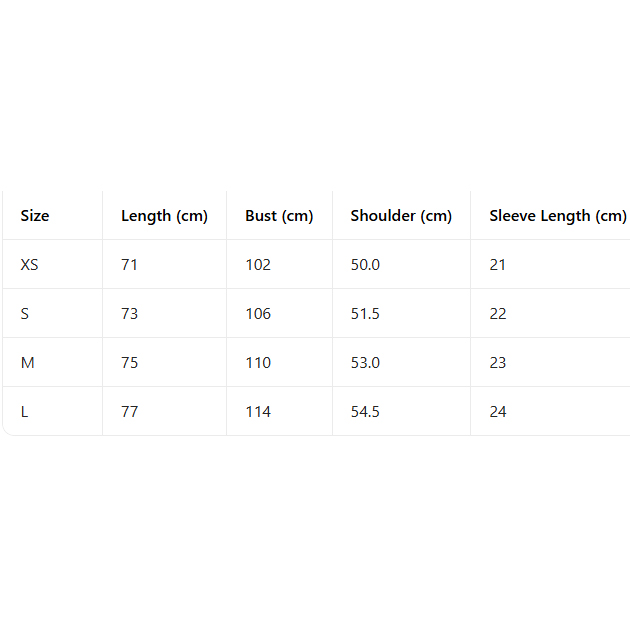Select the bust value 102
Image resolution: width=630 pixels, height=629 pixels.
click(x=258, y=265)
